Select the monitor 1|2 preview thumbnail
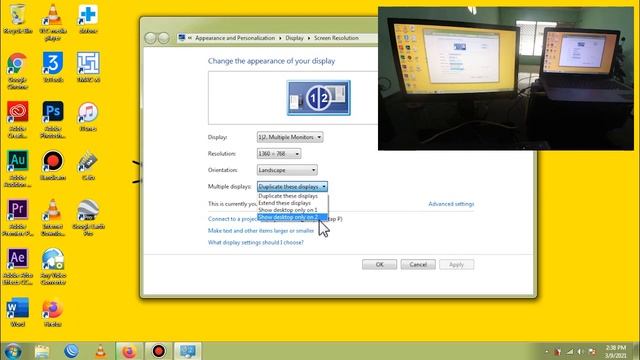 (x=318, y=98)
